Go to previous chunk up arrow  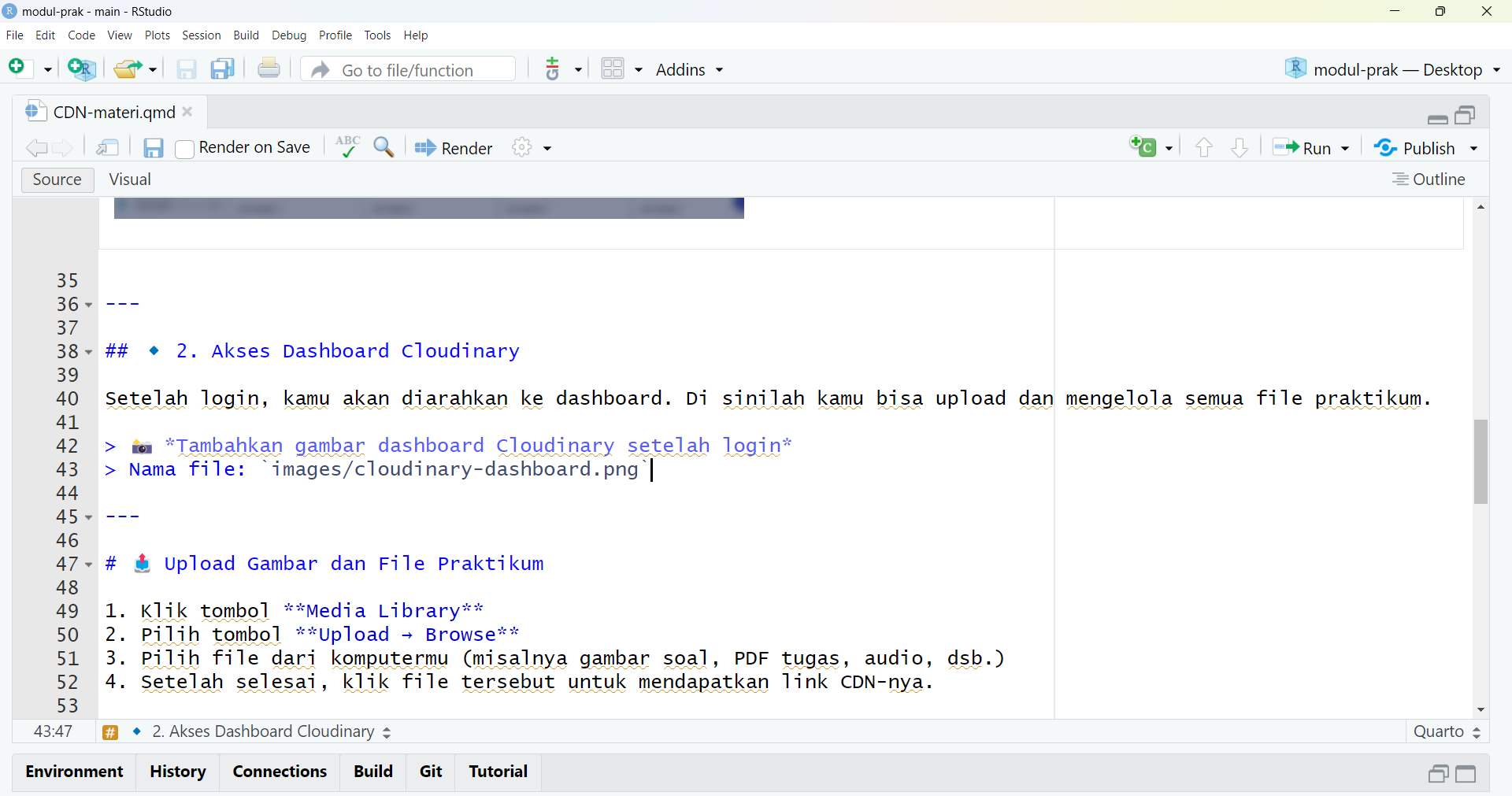pos(1203,147)
